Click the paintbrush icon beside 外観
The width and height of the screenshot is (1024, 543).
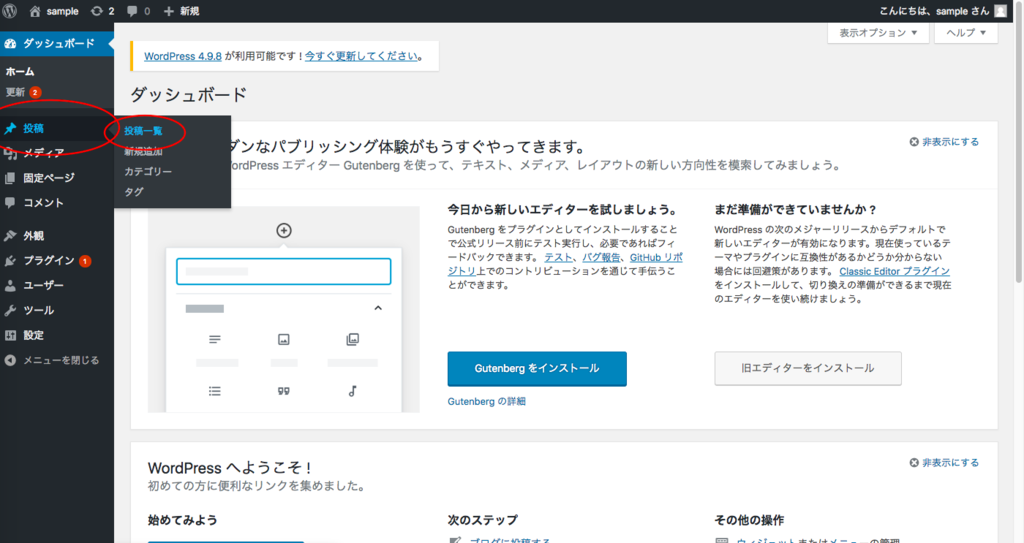click(x=10, y=236)
